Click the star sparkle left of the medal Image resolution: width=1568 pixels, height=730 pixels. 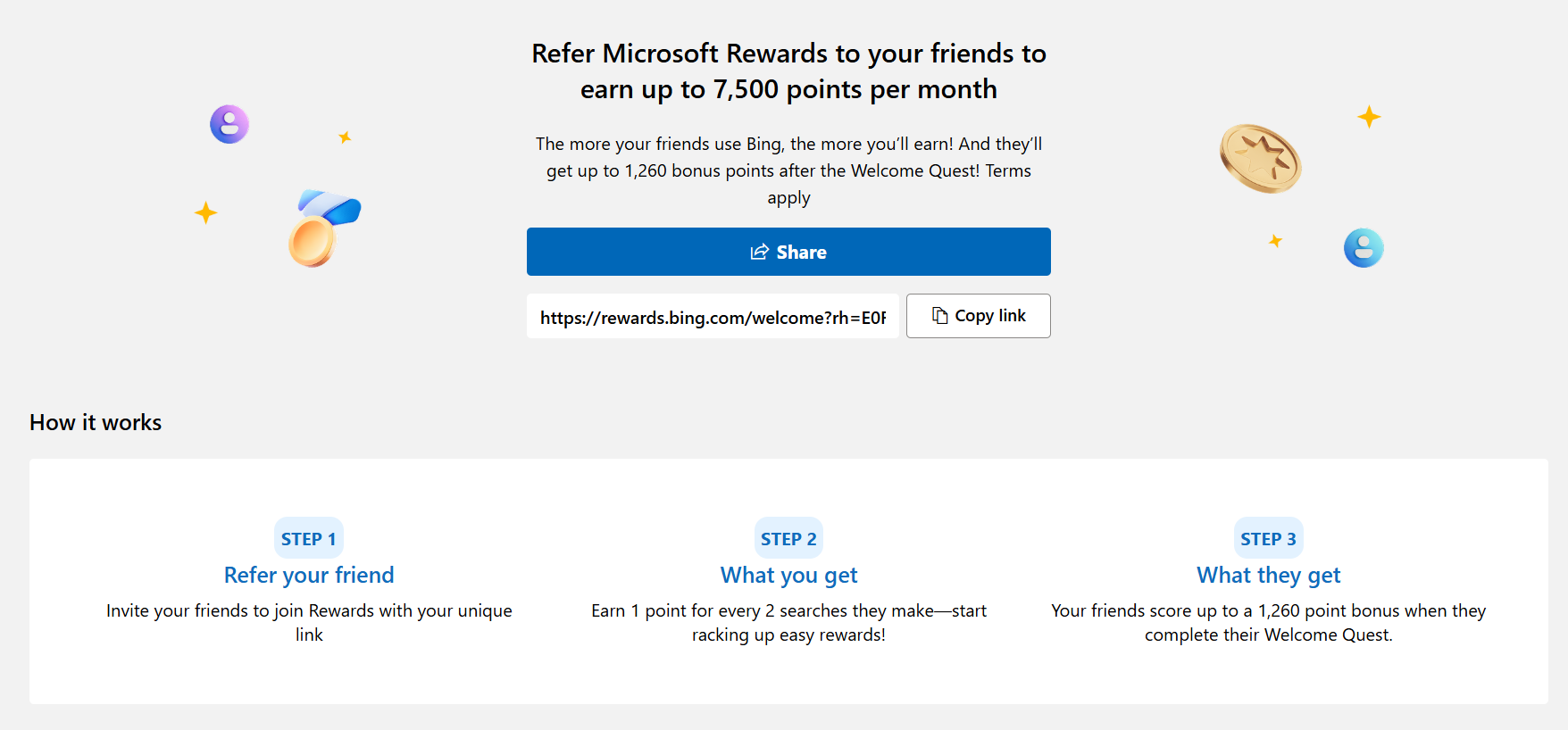pyautogui.click(x=205, y=212)
